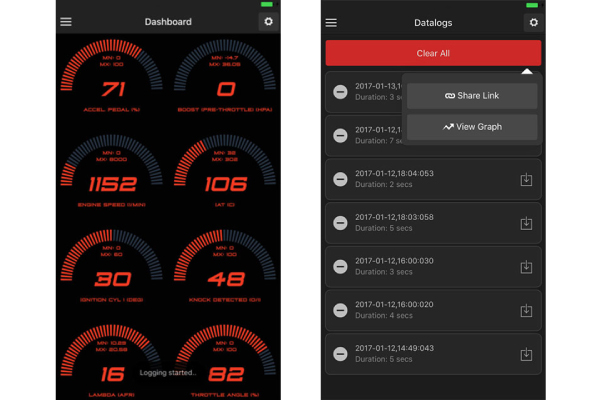Remove the 2017-01-12,18:03:058 log using minus icon
This screenshot has width=600, height=400.
click(x=340, y=223)
